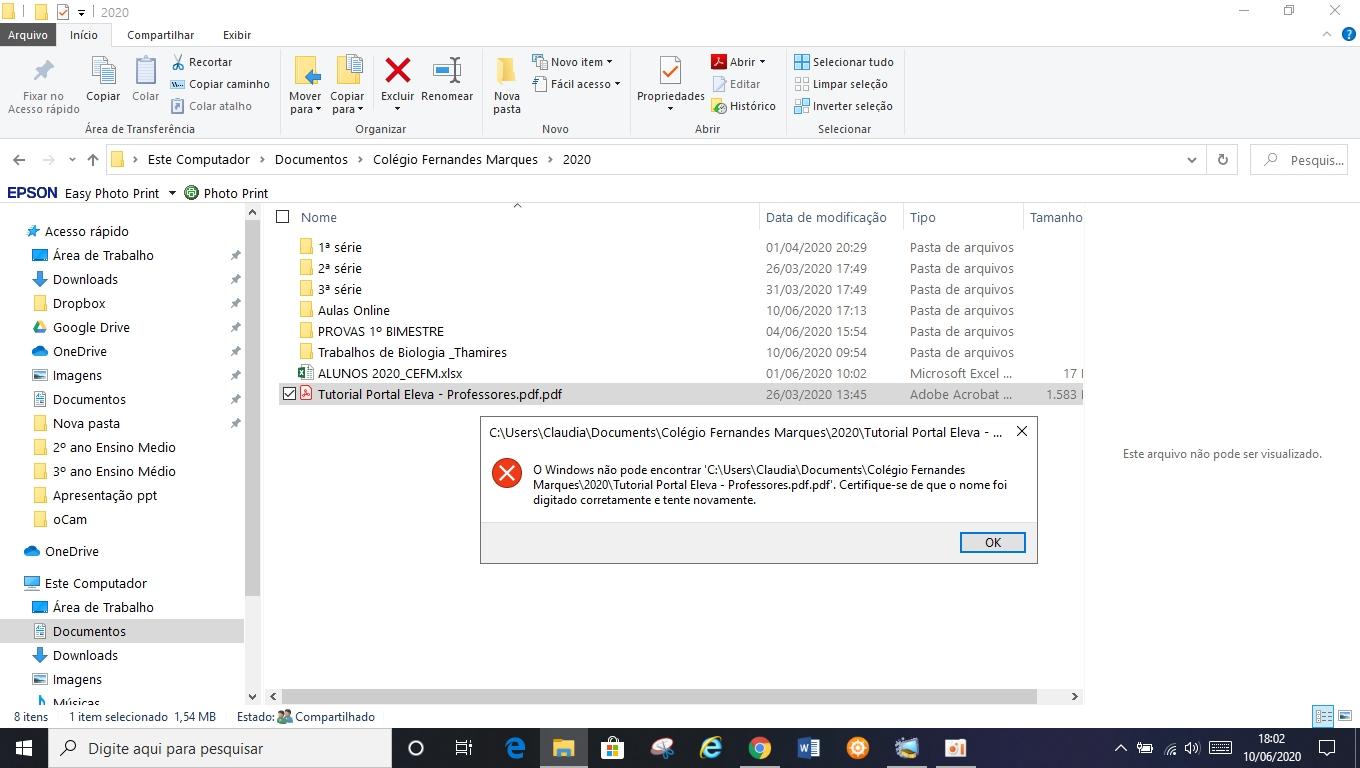Viewport: 1360px width, 768px height.
Task: Click Documentos in the address breadcrumb
Action: 311,159
